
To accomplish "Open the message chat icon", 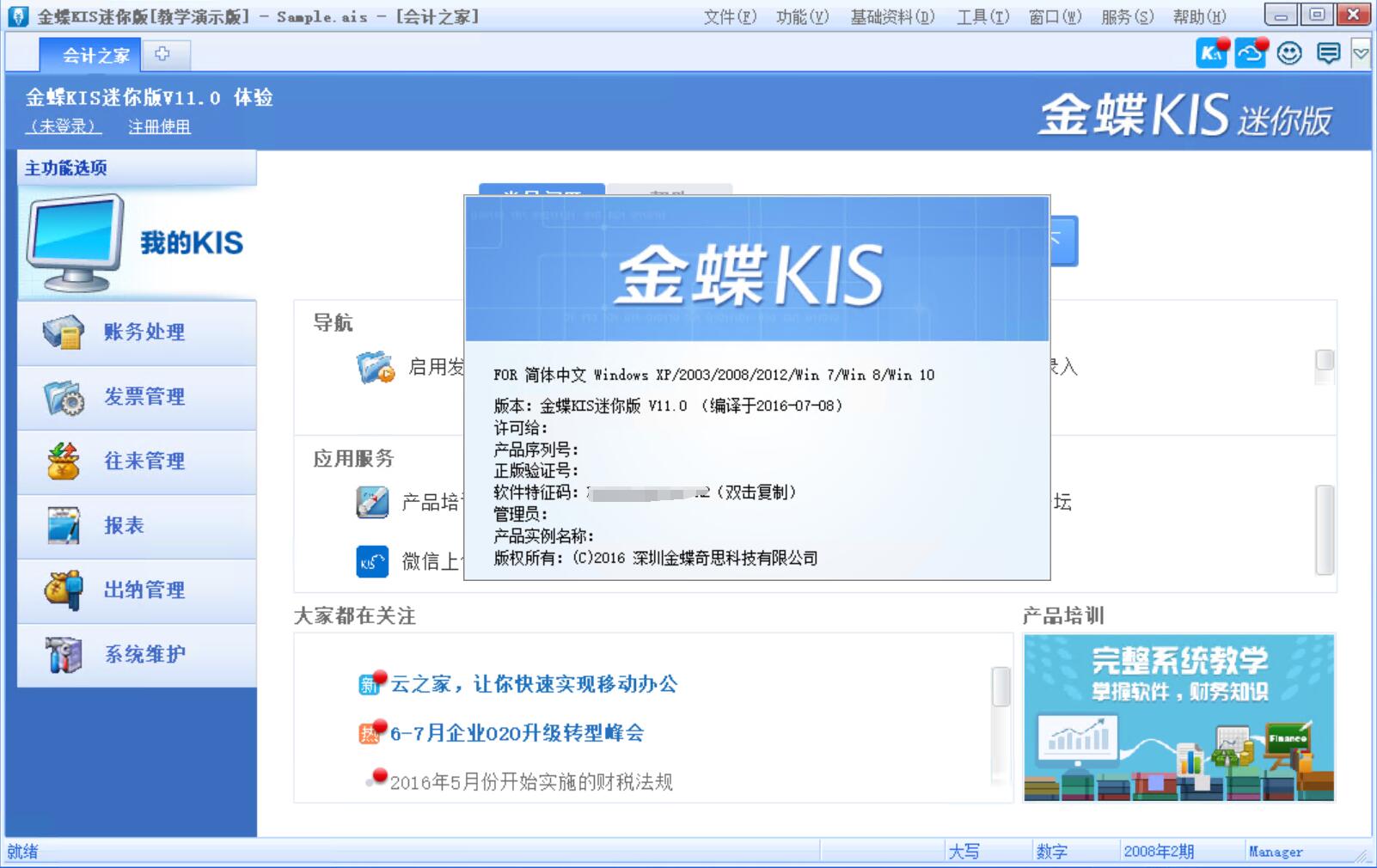I will [x=1328, y=53].
